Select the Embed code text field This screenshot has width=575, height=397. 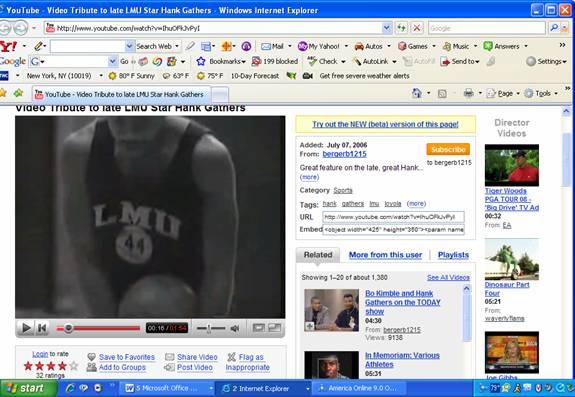tap(393, 229)
